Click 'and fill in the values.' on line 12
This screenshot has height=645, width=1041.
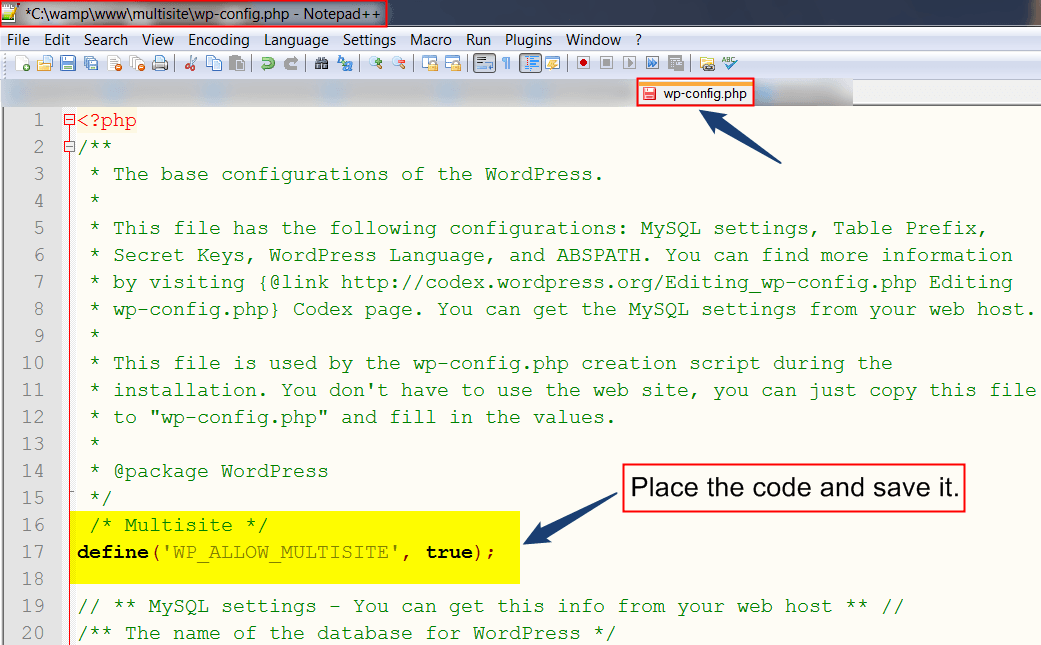[478, 417]
